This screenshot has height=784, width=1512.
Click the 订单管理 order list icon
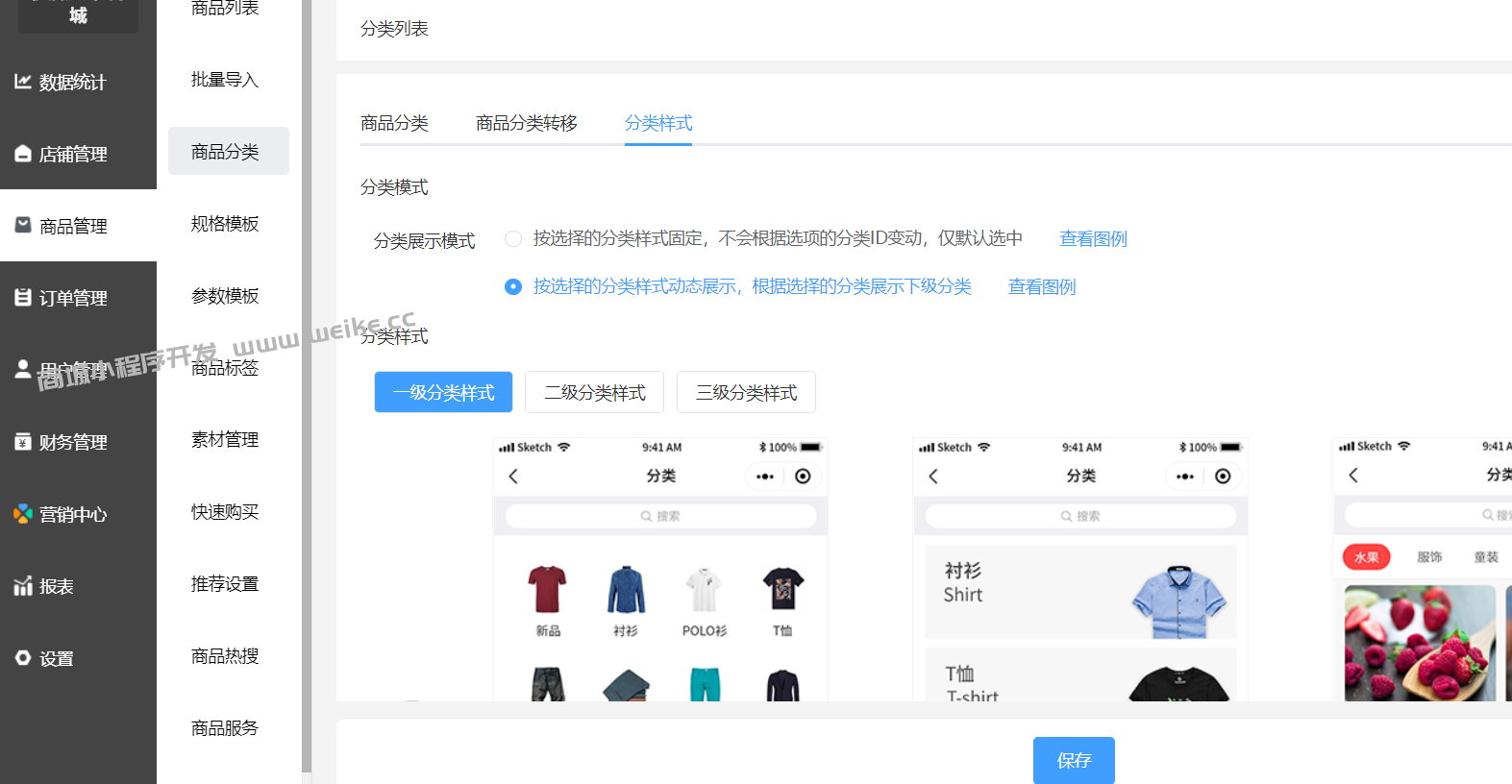(23, 298)
